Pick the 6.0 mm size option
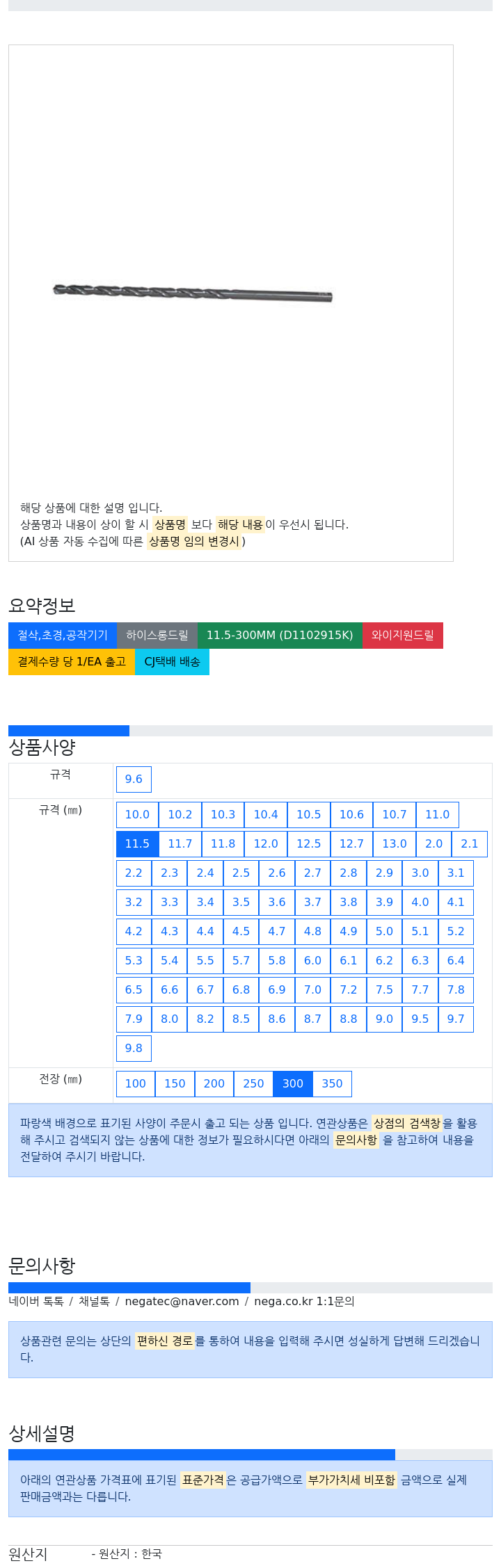501x1568 pixels. pyautogui.click(x=312, y=961)
